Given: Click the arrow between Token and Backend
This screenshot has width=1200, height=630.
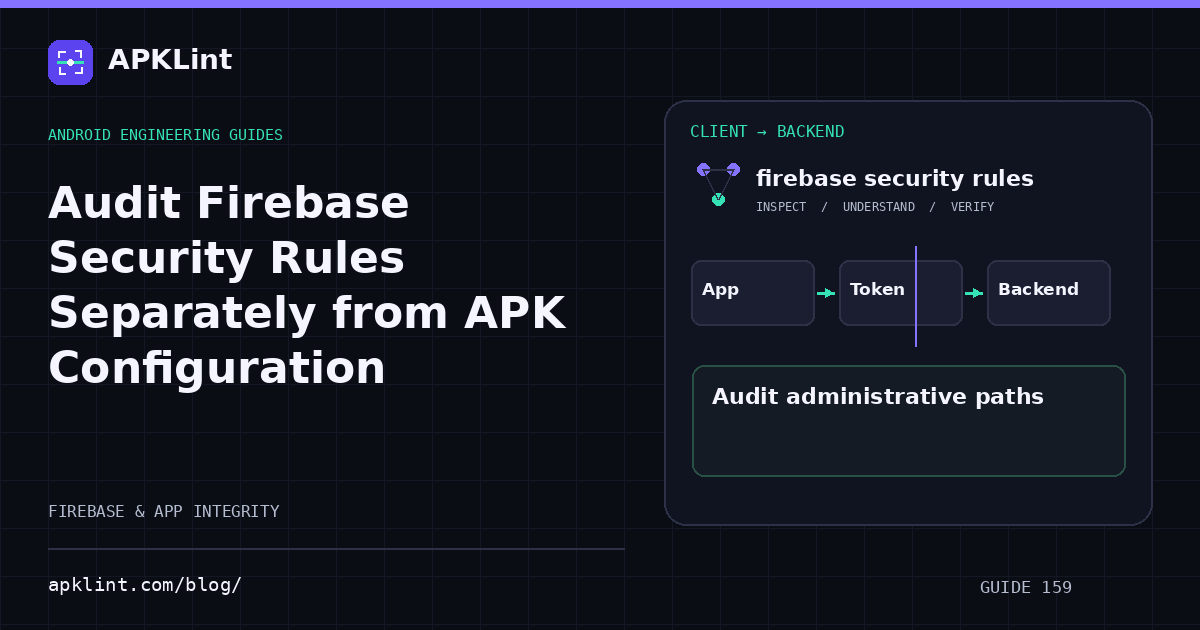Looking at the screenshot, I should (x=974, y=293).
